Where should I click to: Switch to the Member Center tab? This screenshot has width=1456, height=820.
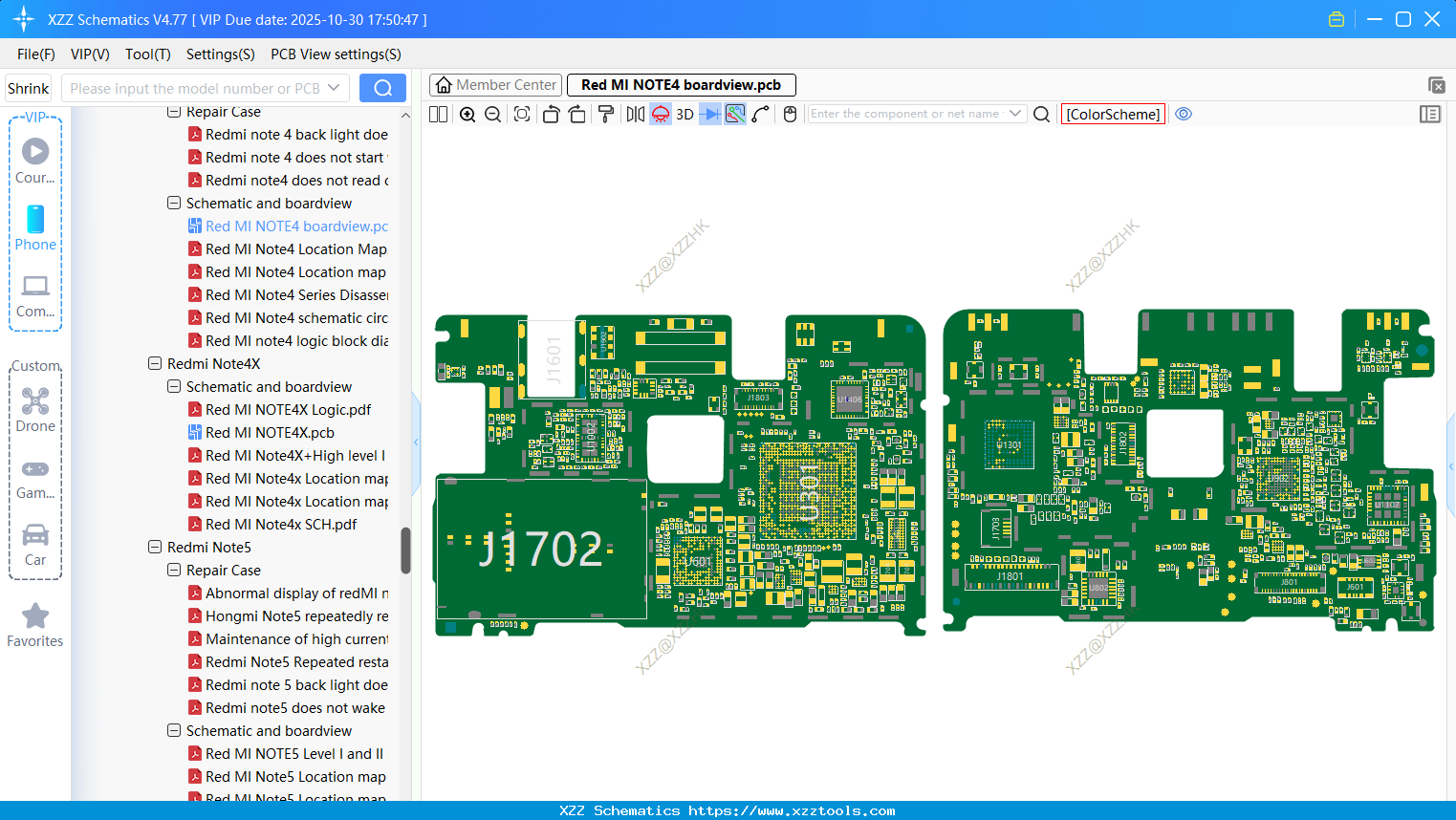point(495,85)
